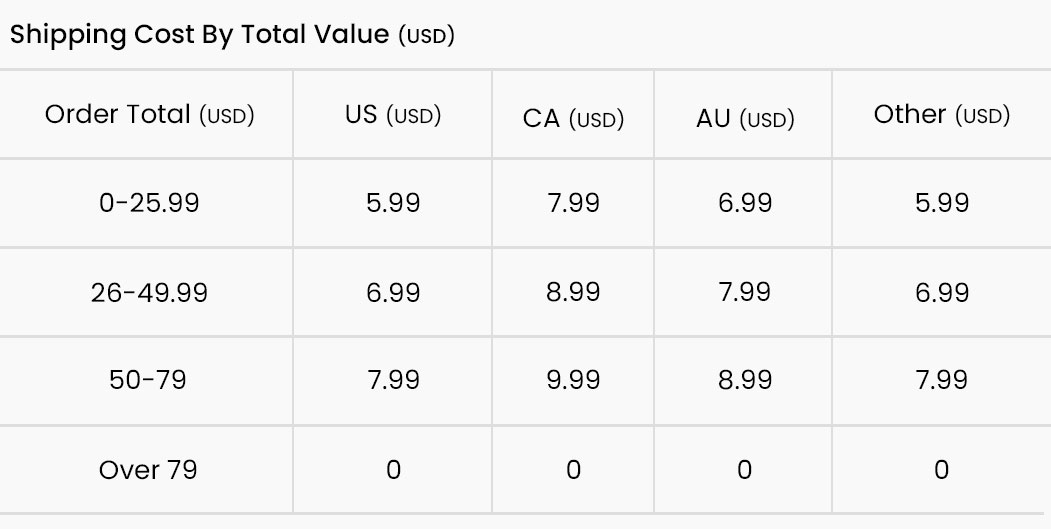Click Other cost for 26-49.99 orders
The height and width of the screenshot is (529, 1051).
pyautogui.click(x=941, y=292)
